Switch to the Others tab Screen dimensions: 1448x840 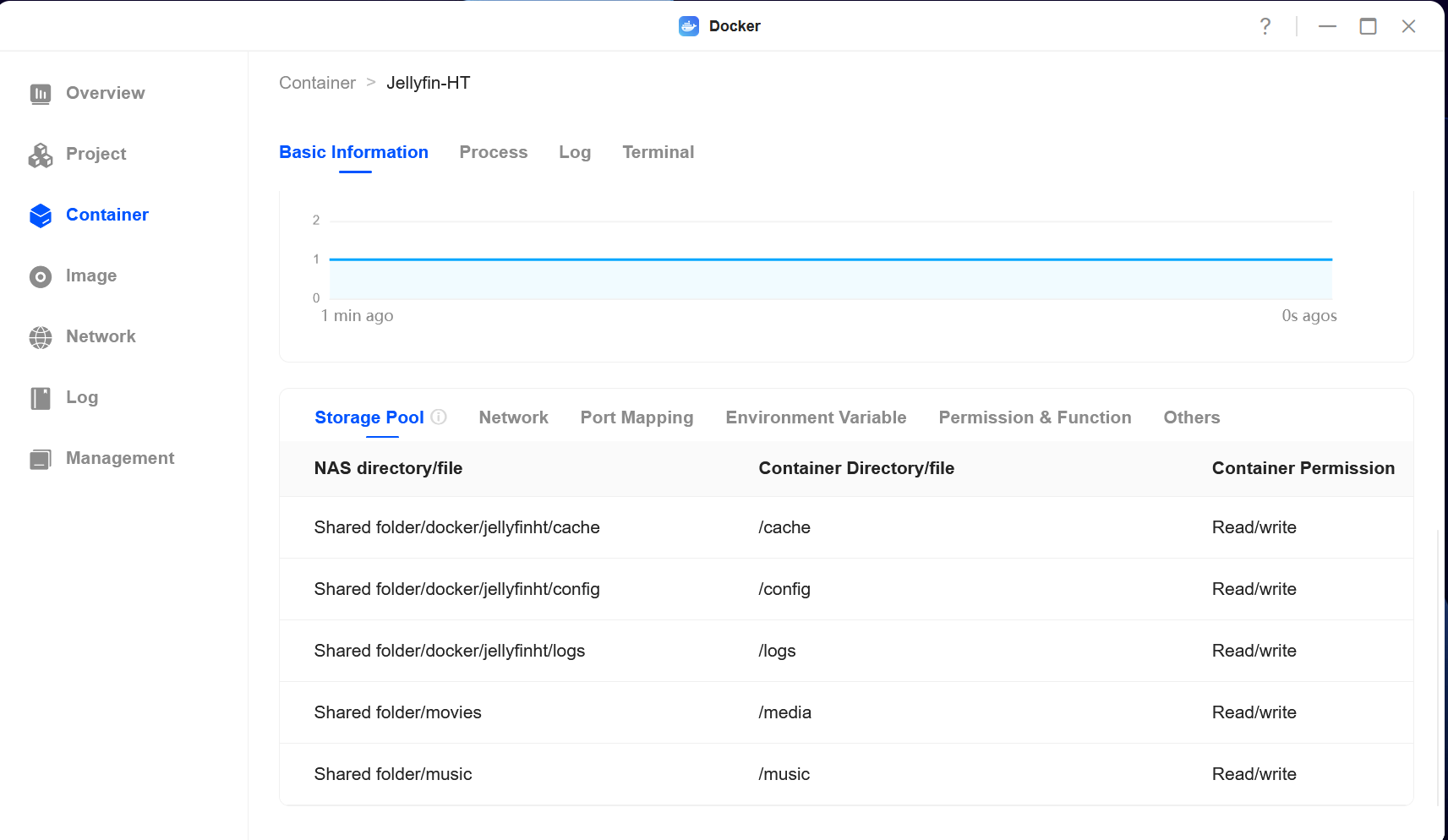[1191, 417]
